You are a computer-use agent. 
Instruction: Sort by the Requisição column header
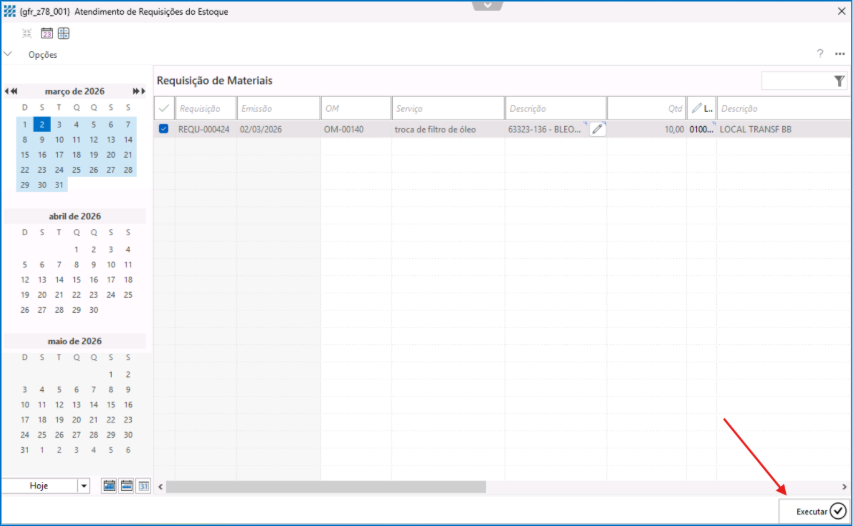pyautogui.click(x=205, y=108)
